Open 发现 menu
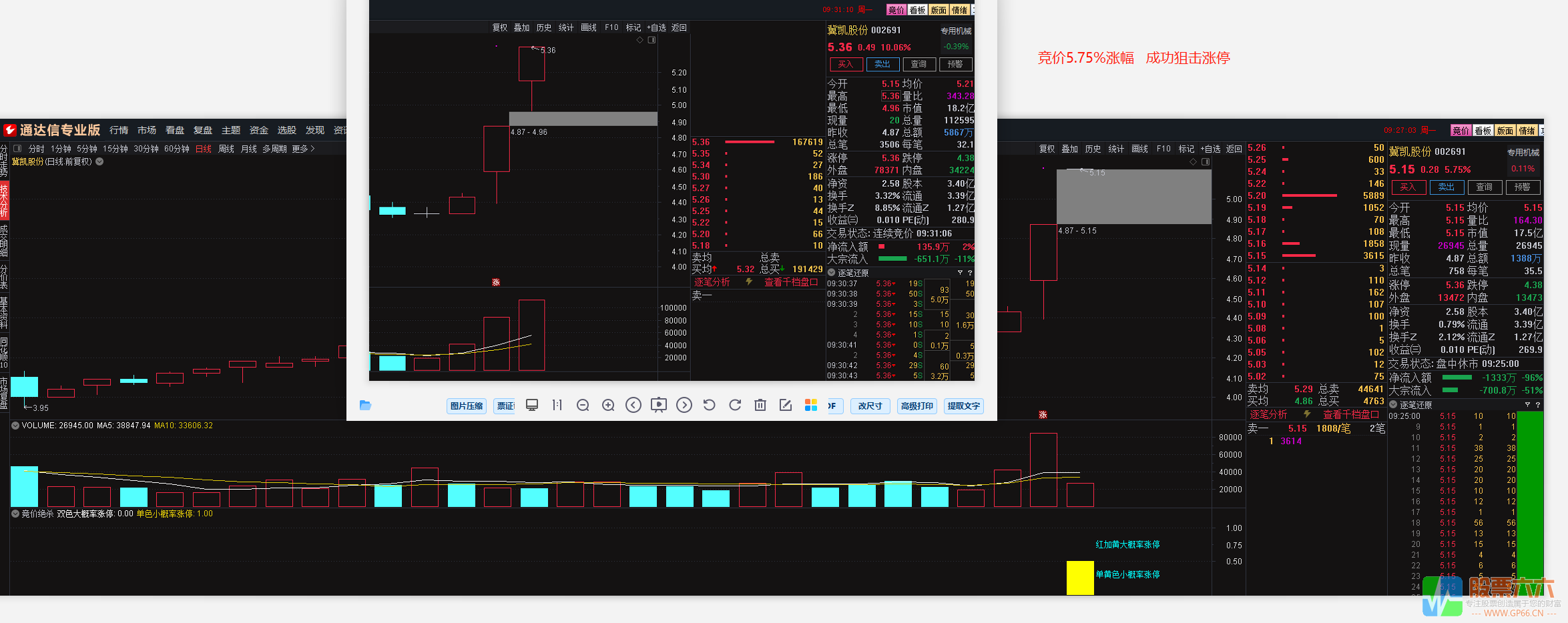 [315, 130]
